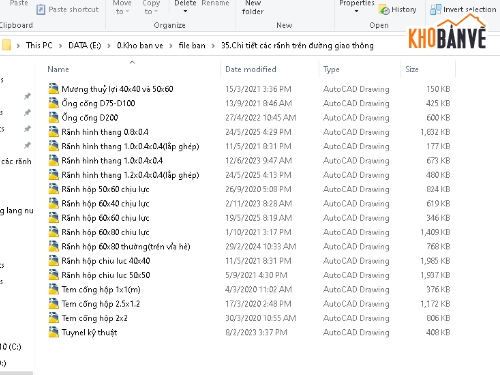This screenshot has width=500, height=375.
Task: Click the Paste shortcut icon
Action: (x=41, y=9)
